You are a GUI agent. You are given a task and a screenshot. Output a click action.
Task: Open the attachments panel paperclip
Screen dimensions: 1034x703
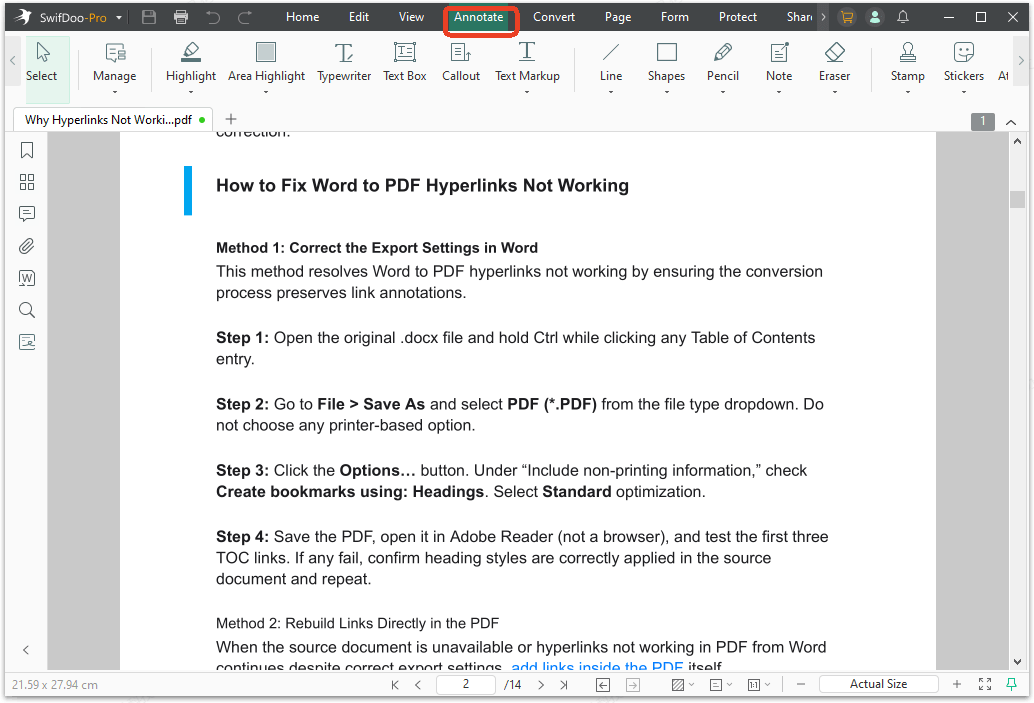click(27, 246)
